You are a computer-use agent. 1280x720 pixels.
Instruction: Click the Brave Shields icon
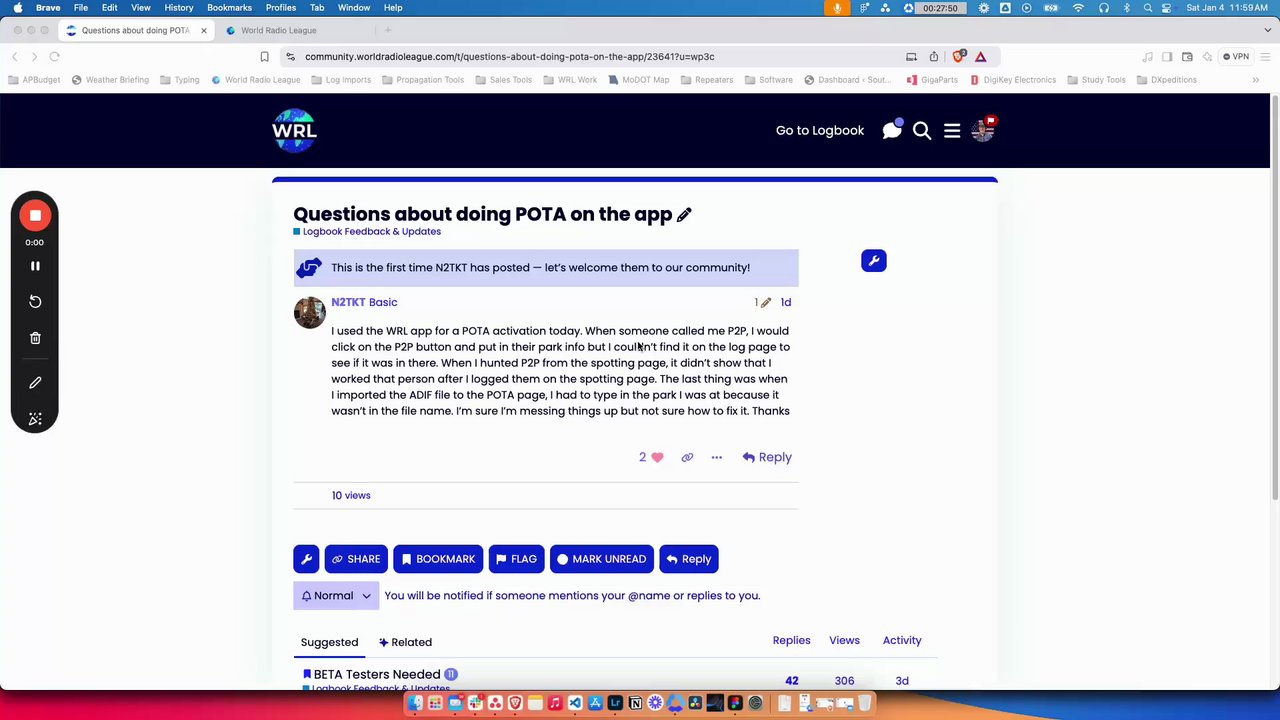click(x=959, y=56)
